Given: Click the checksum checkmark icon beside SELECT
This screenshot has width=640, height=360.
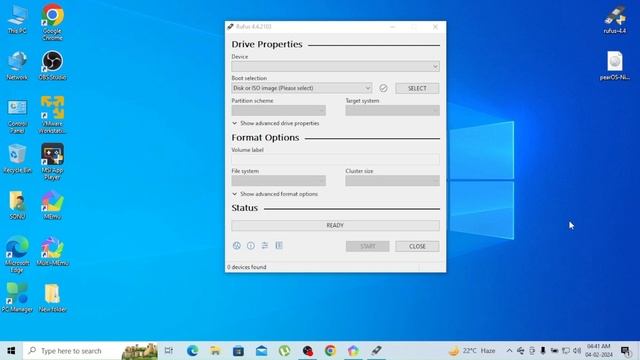Looking at the screenshot, I should [x=383, y=88].
